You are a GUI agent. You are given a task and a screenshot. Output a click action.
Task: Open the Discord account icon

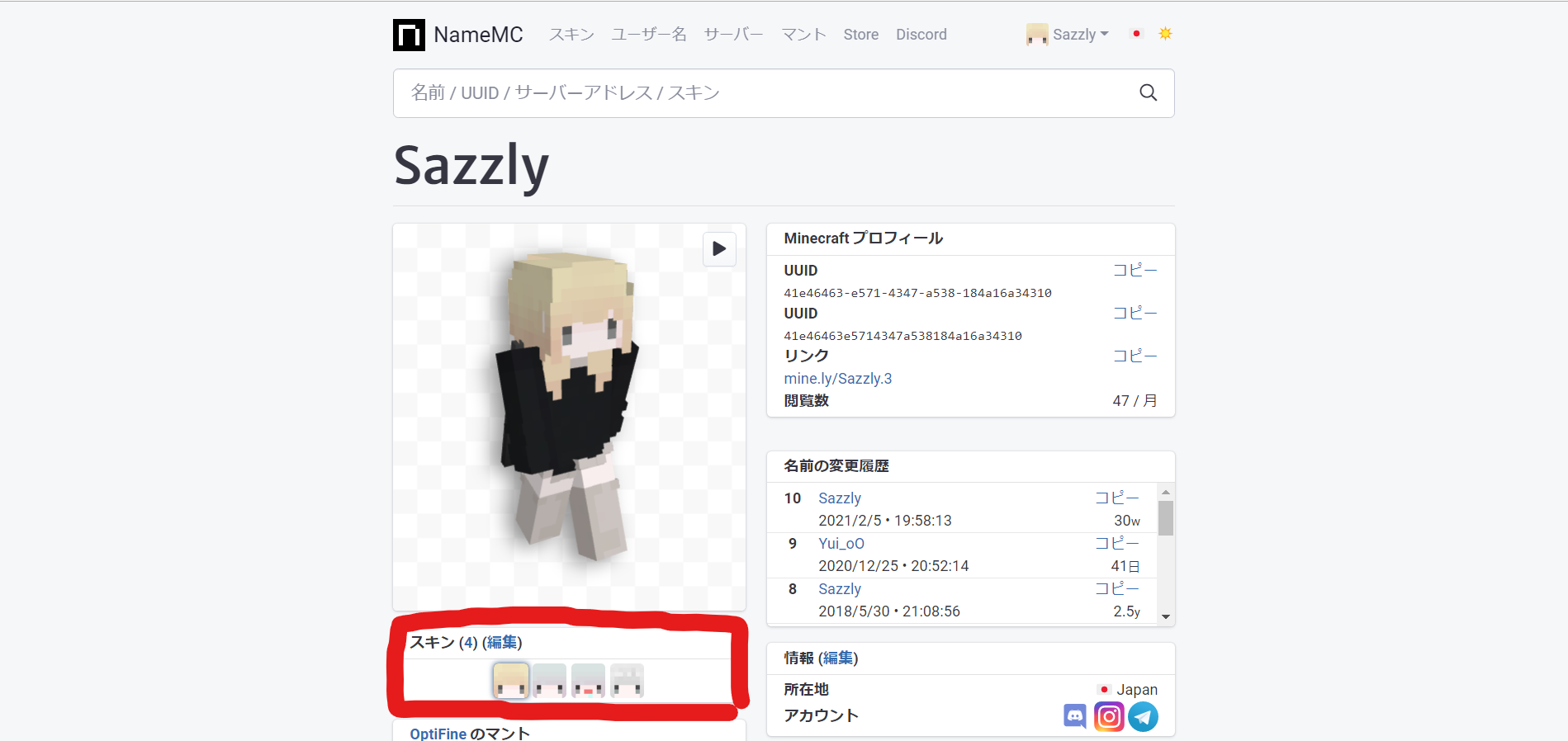(1075, 716)
